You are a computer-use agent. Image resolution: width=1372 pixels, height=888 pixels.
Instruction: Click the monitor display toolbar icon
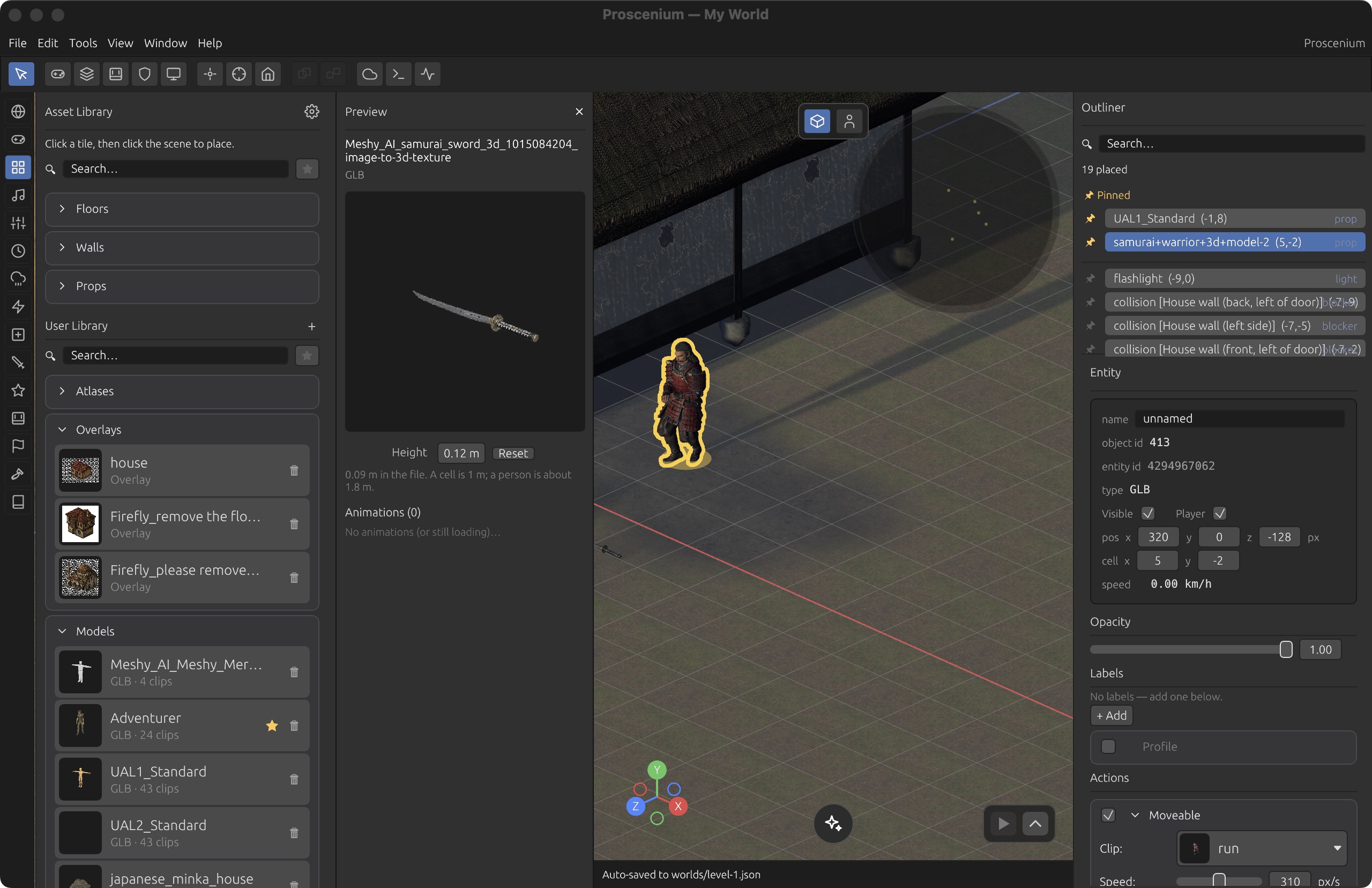(174, 74)
